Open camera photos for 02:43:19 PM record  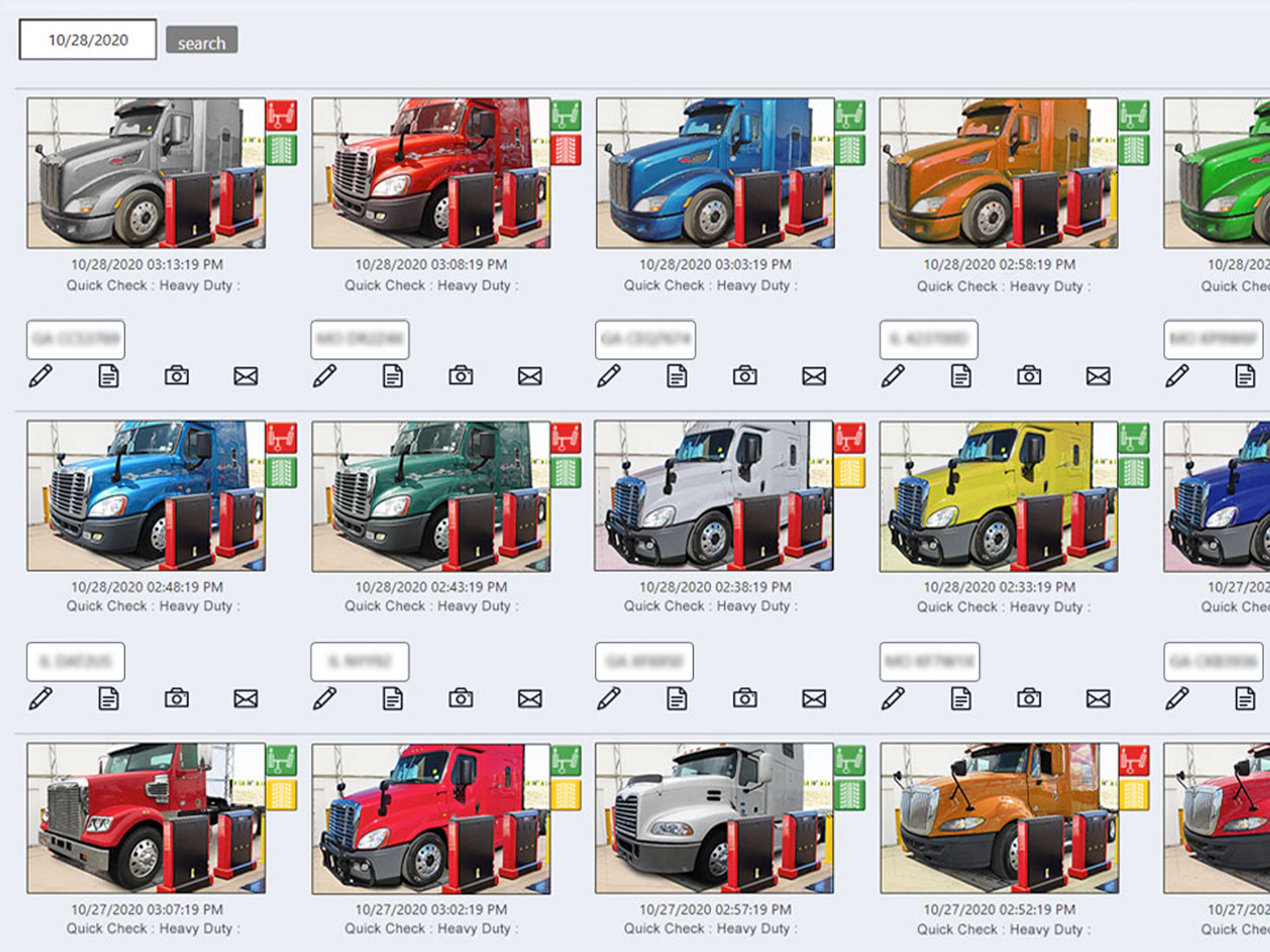point(461,698)
